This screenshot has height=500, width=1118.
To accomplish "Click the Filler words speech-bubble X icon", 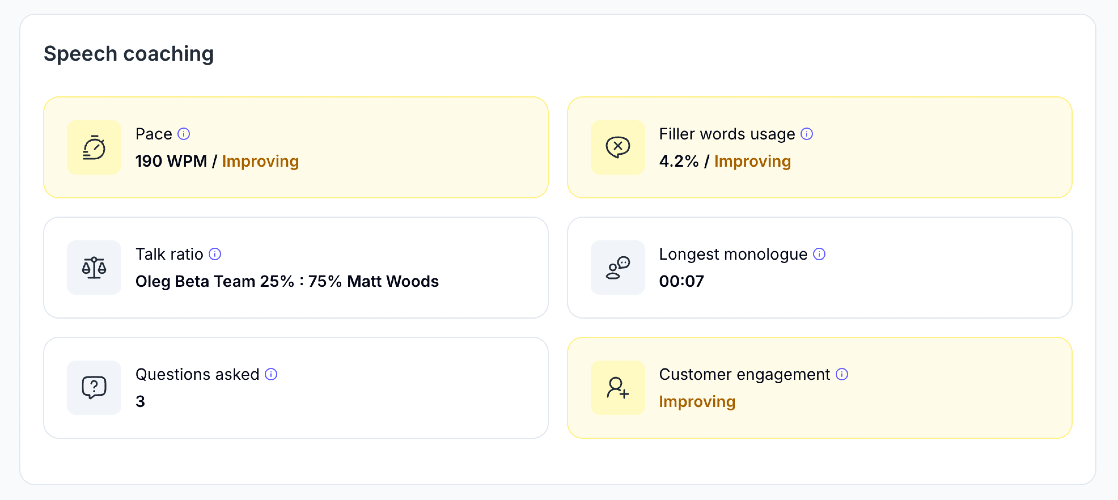I will click(x=618, y=147).
